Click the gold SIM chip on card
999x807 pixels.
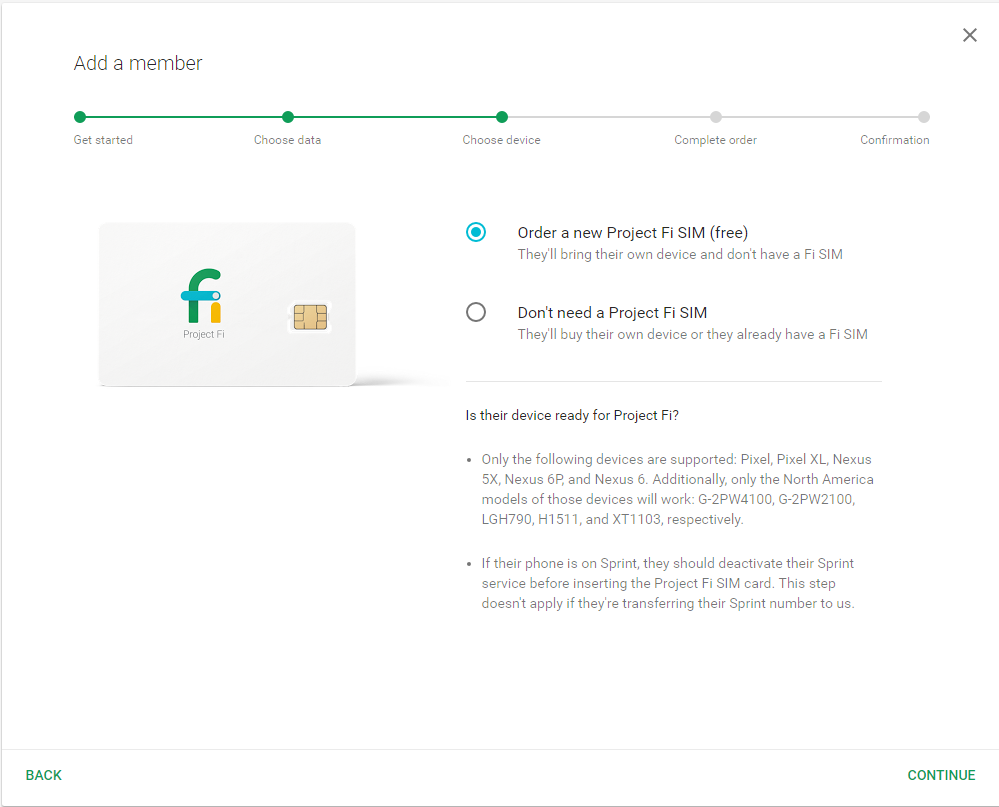310,317
